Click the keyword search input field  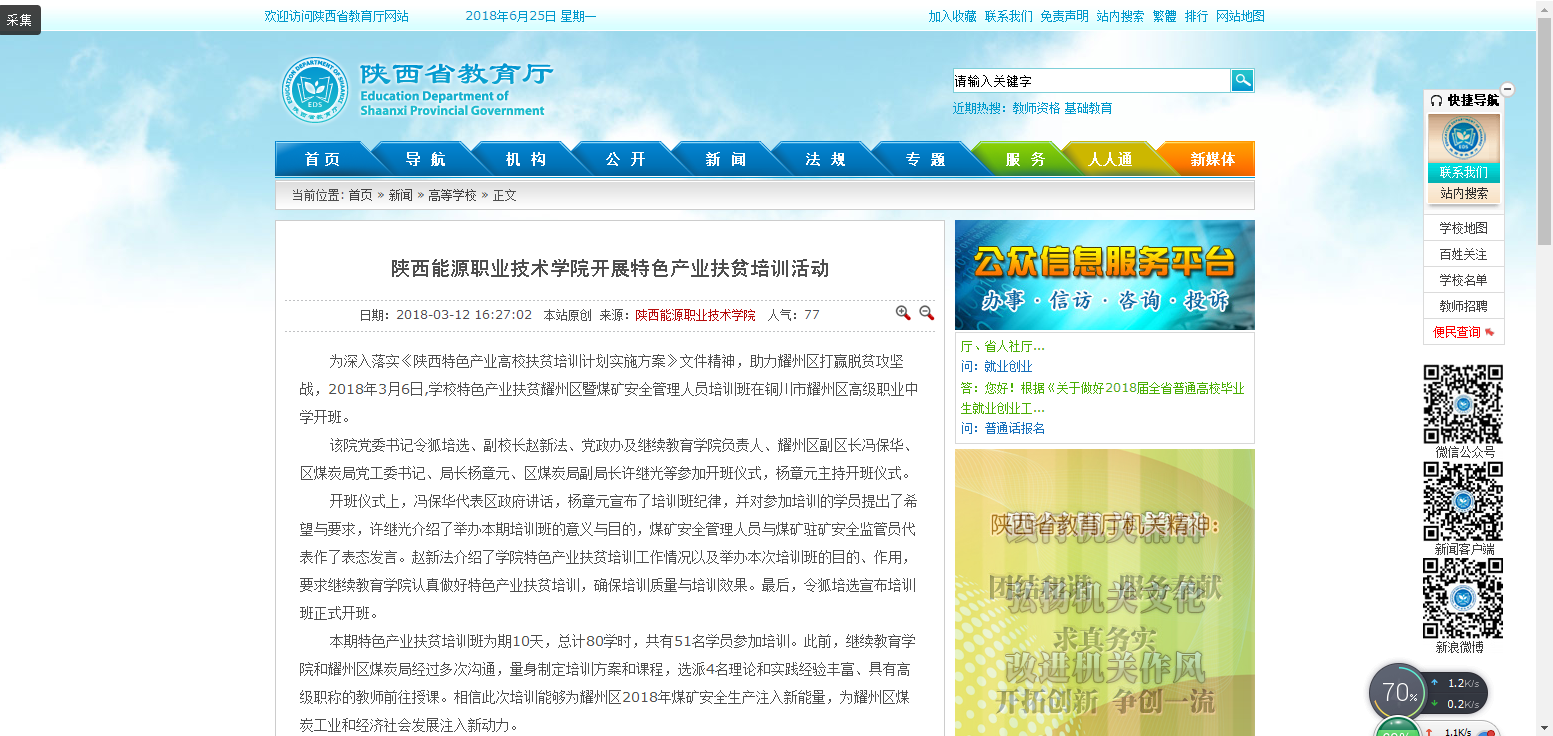(1090, 81)
